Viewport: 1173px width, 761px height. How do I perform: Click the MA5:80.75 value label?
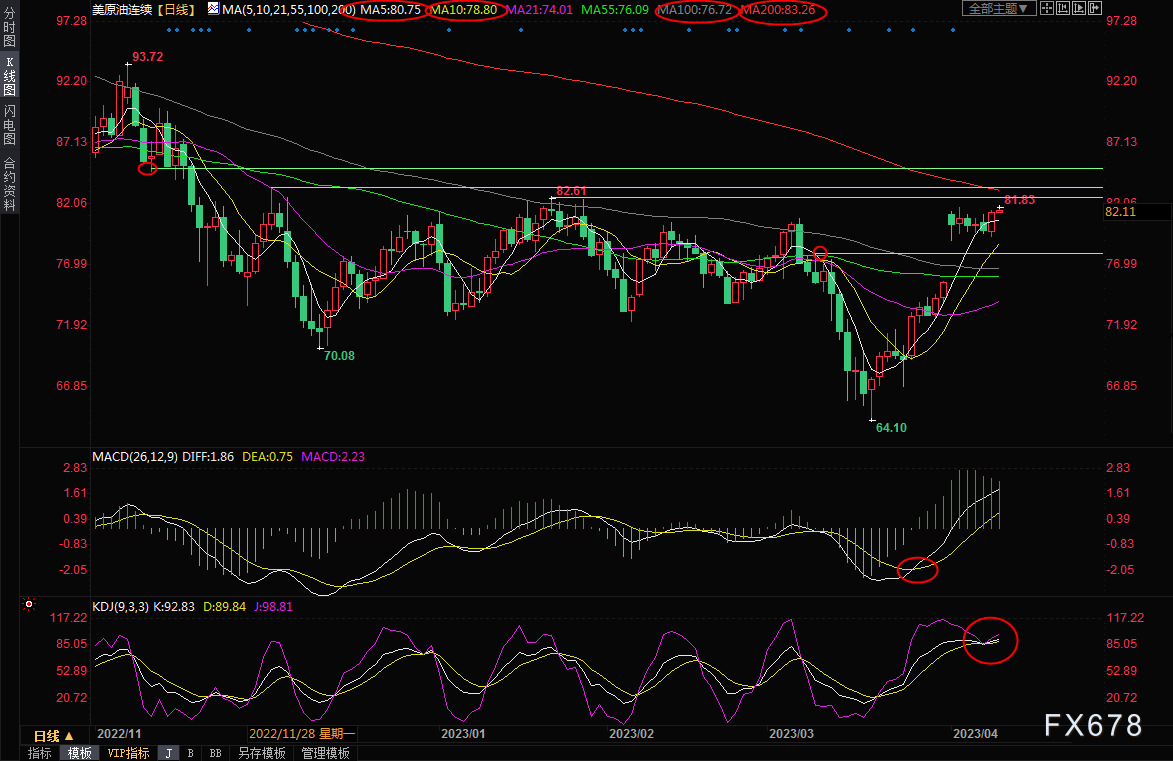coord(391,10)
